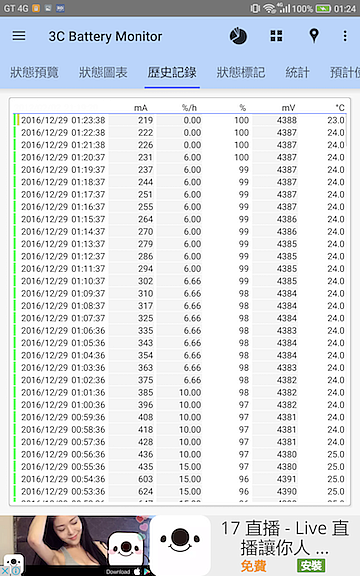Tap the °C column header
360x576 pixels.
340,108
